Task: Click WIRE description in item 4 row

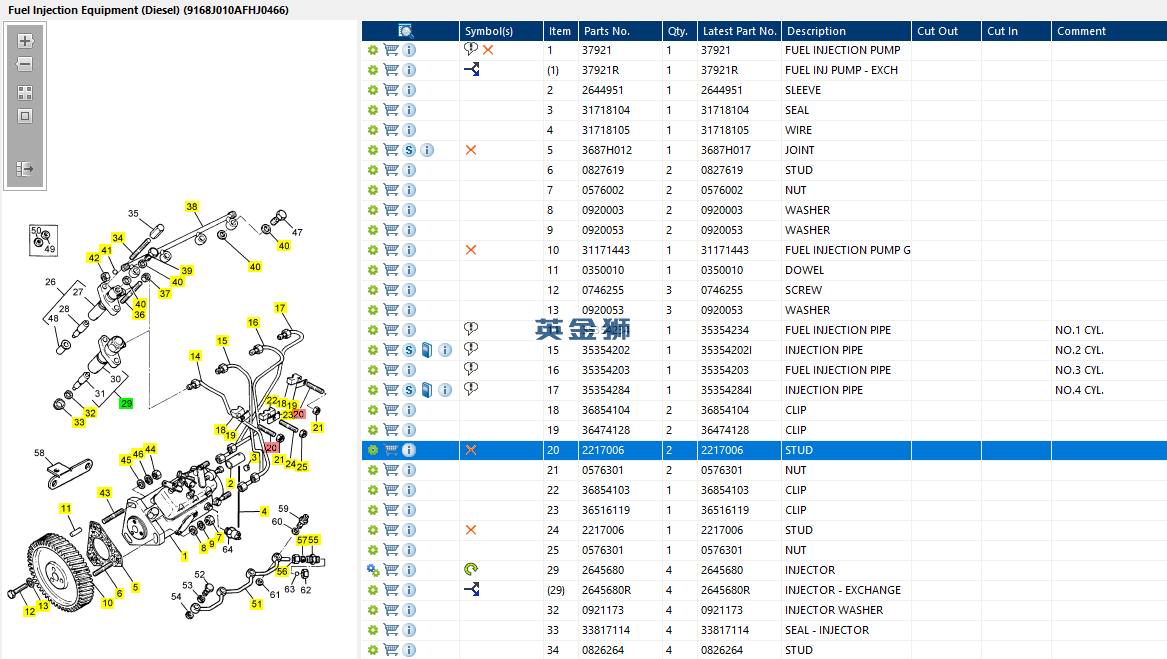Action: 799,130
